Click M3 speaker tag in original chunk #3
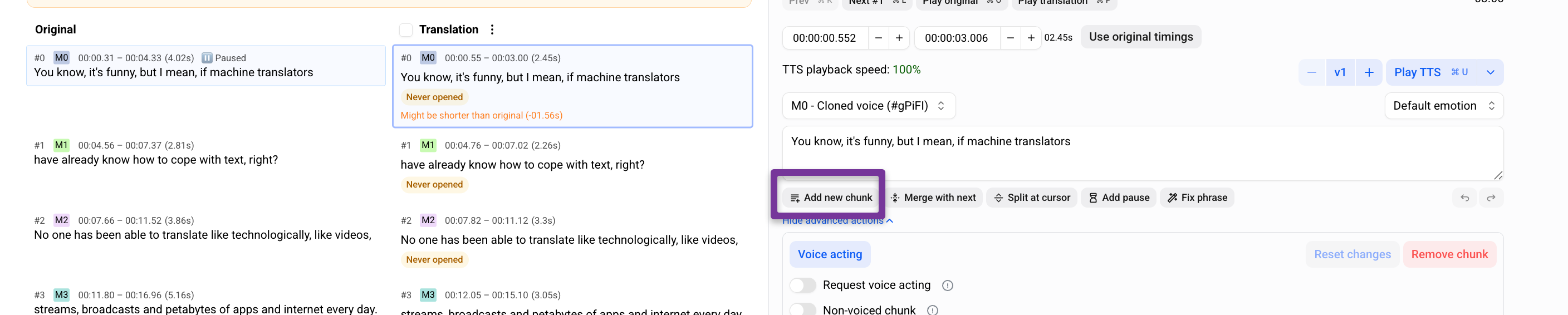 coord(61,295)
